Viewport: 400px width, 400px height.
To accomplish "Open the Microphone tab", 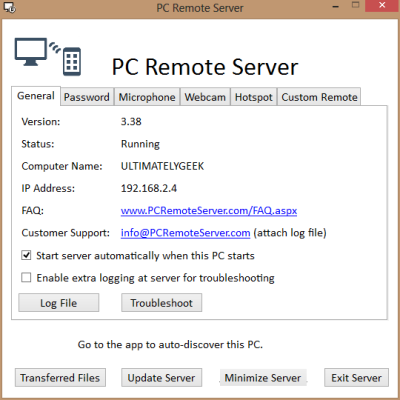I will [x=147, y=97].
